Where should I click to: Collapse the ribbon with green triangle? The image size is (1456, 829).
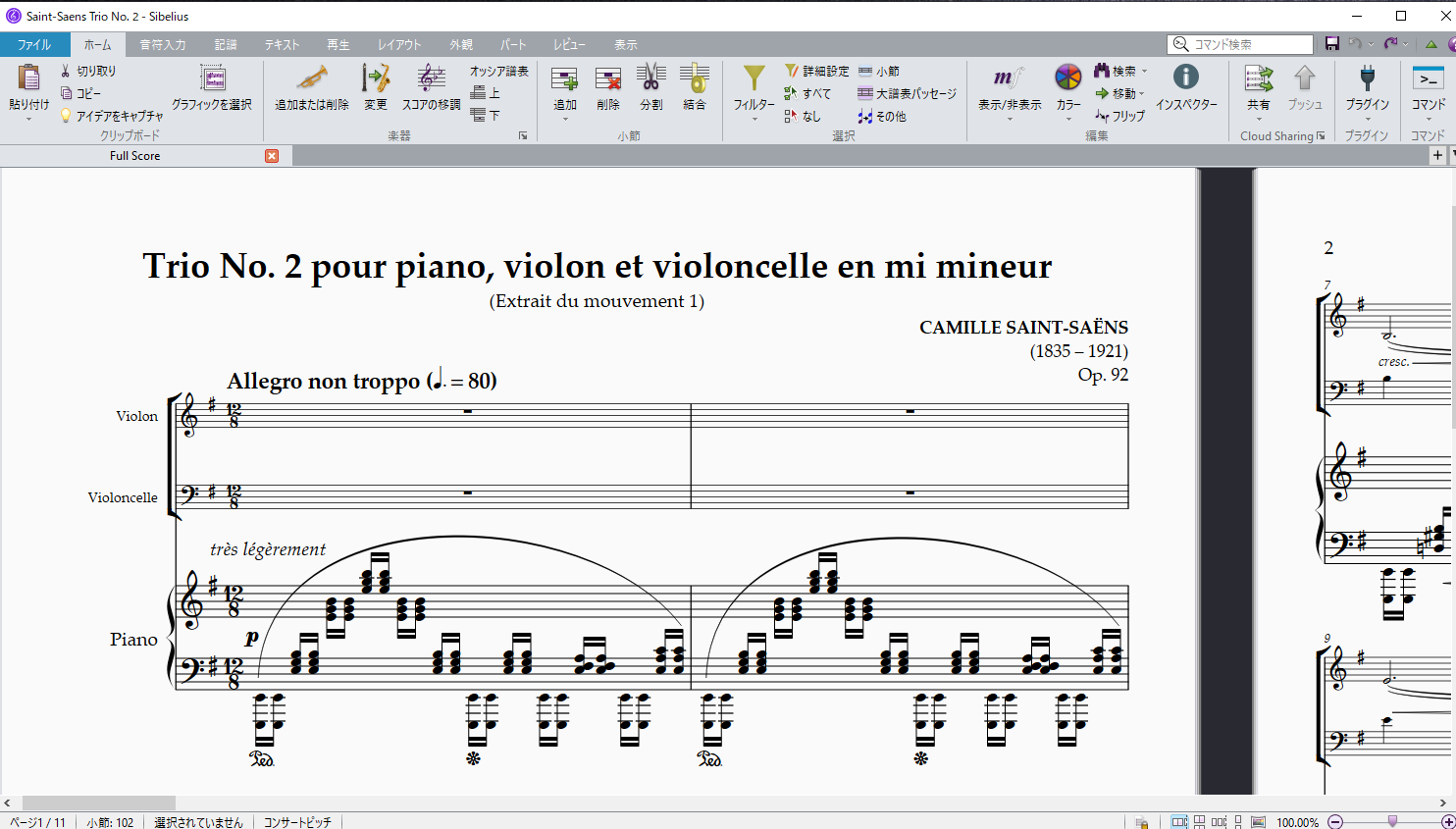coord(1431,44)
